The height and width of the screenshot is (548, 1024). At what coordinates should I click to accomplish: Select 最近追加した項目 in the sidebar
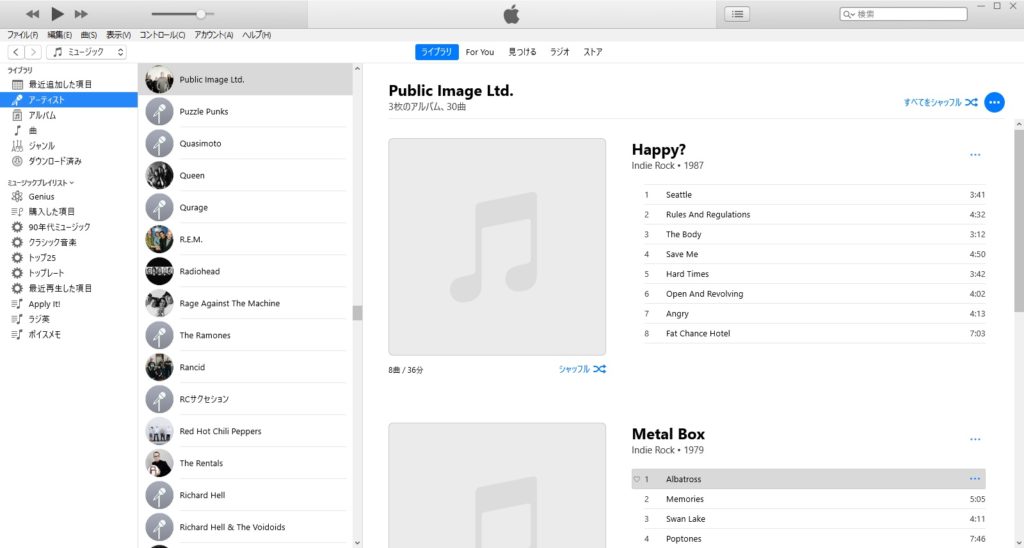69,84
